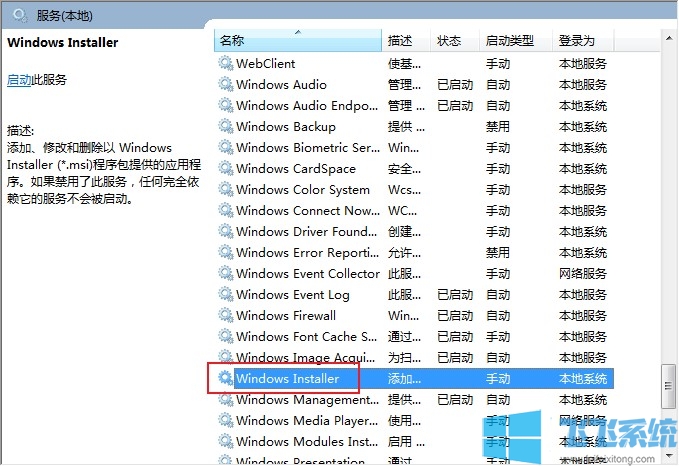Click gear icon beside Windows Management service
Screen dimensions: 679x466
coord(226,399)
